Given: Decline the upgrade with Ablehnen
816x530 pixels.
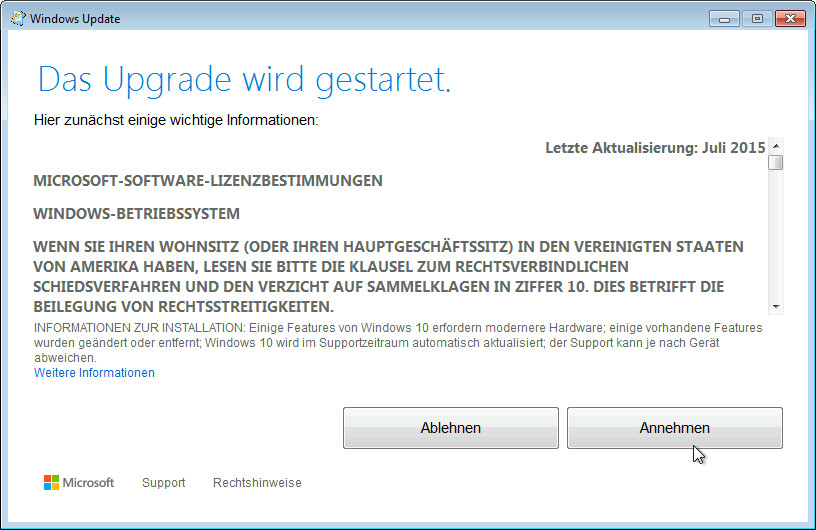Looking at the screenshot, I should (451, 428).
